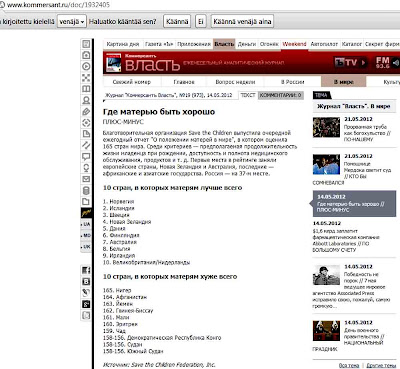
Task: Open the UK regional edition
Action: (x=86, y=247)
